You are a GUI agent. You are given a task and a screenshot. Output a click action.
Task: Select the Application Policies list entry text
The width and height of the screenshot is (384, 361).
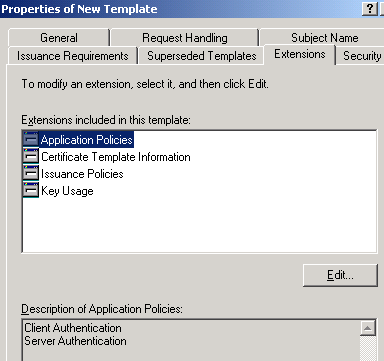(x=87, y=140)
